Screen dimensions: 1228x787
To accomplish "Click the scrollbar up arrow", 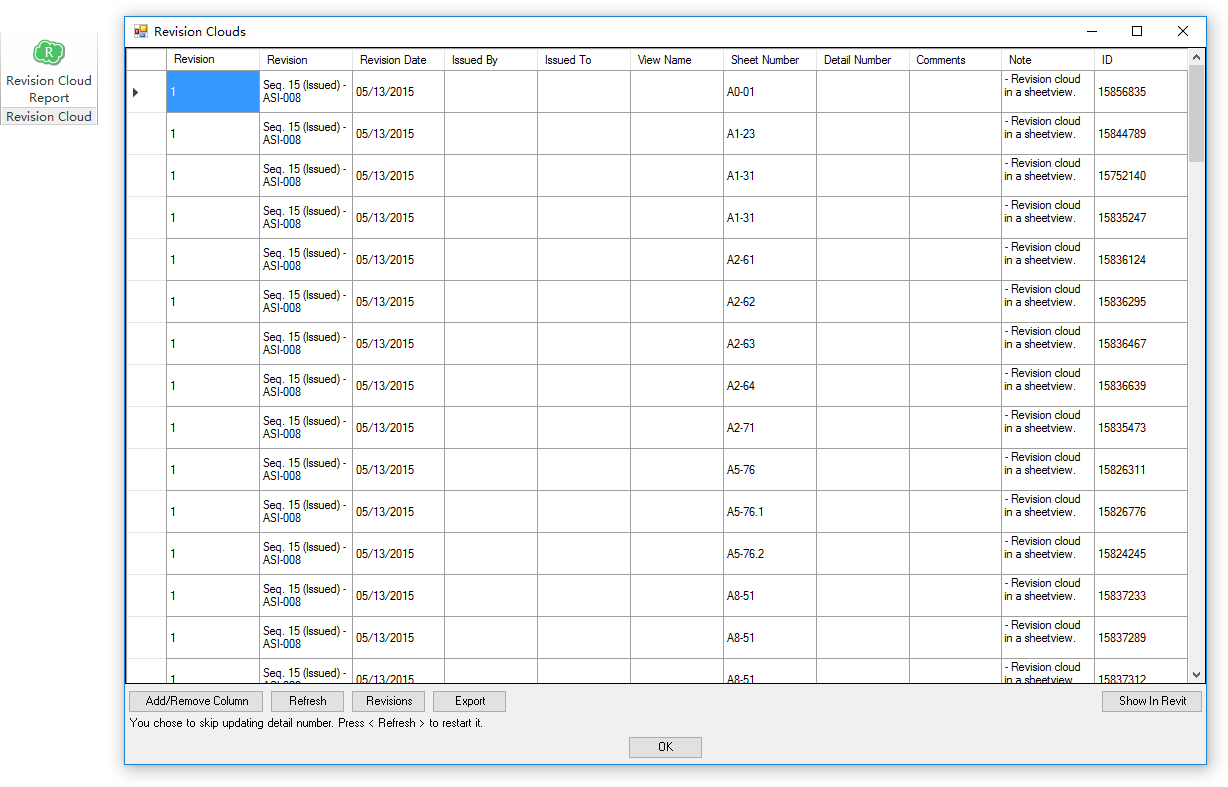I will click(x=1195, y=59).
